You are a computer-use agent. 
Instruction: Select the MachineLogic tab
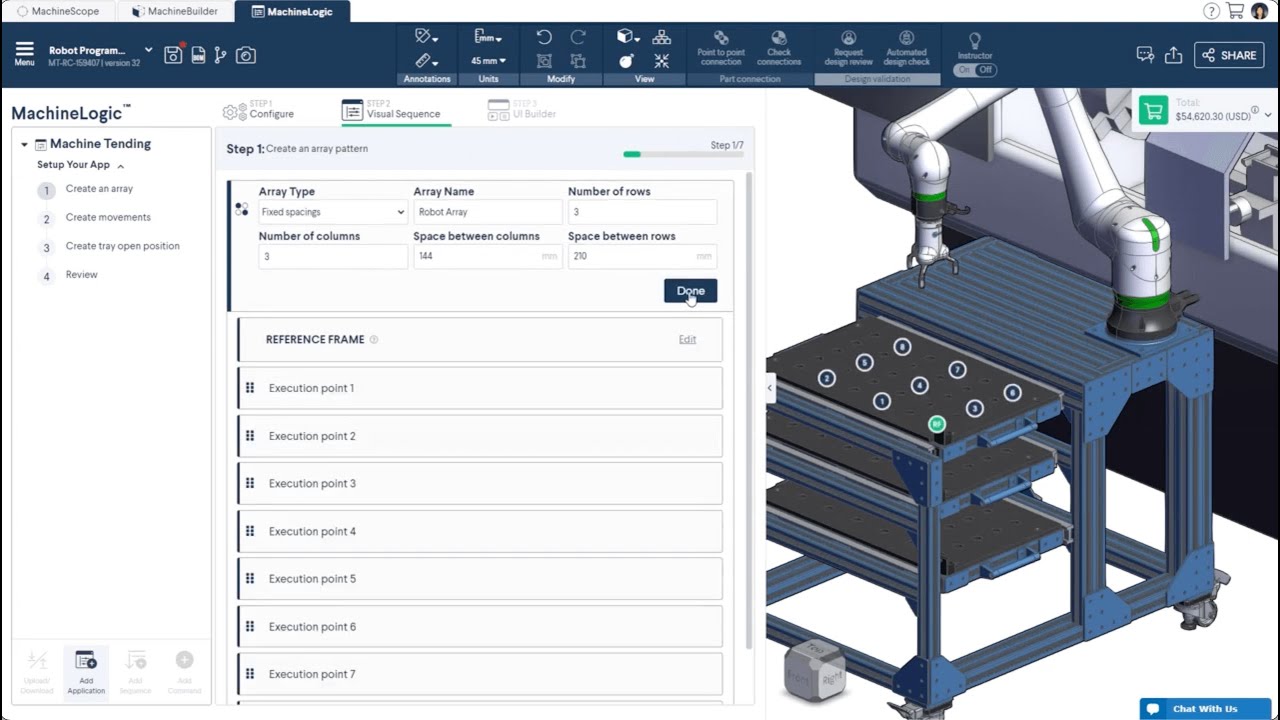point(292,11)
